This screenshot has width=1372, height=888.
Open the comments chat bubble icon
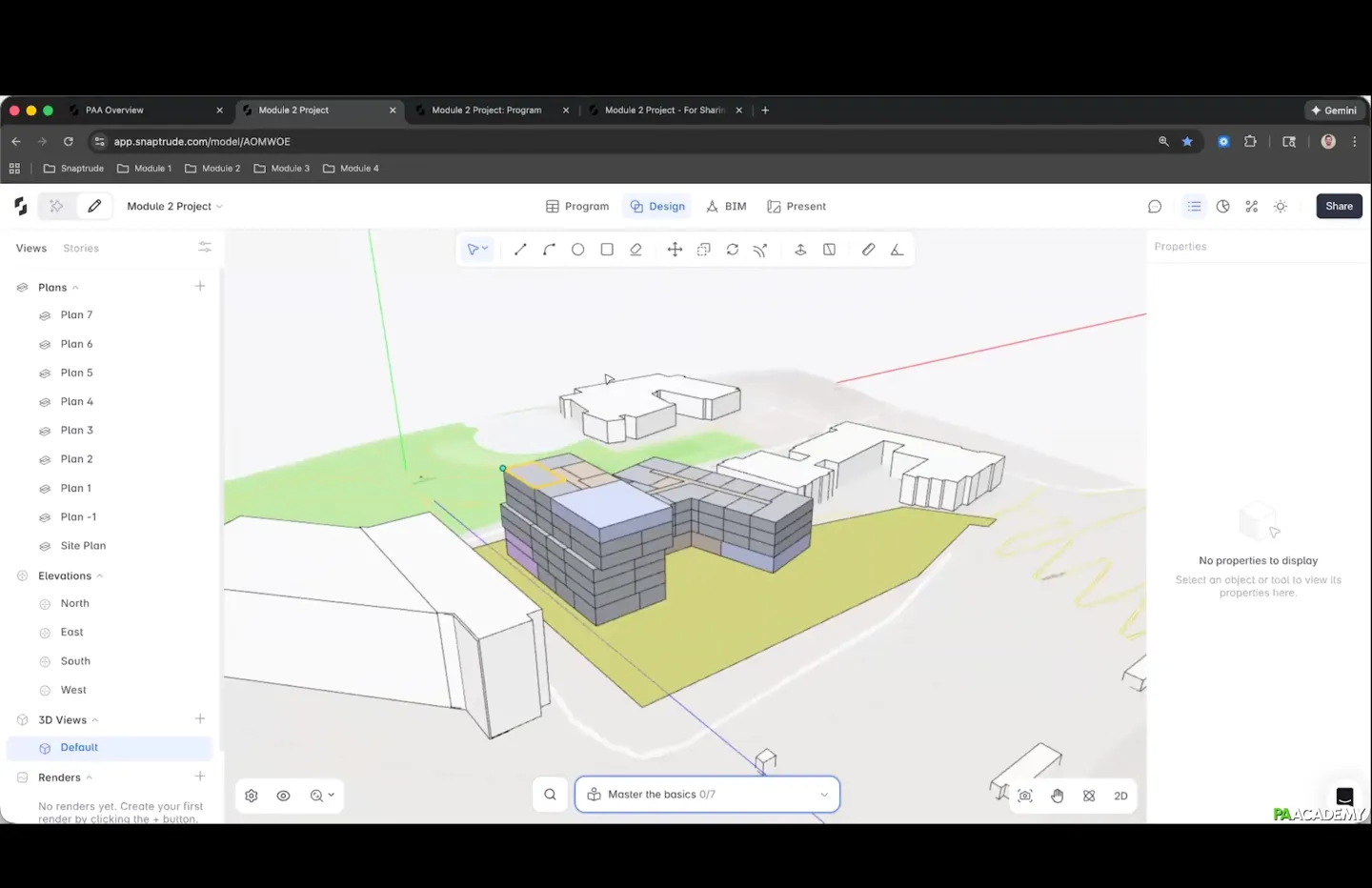click(x=1155, y=207)
